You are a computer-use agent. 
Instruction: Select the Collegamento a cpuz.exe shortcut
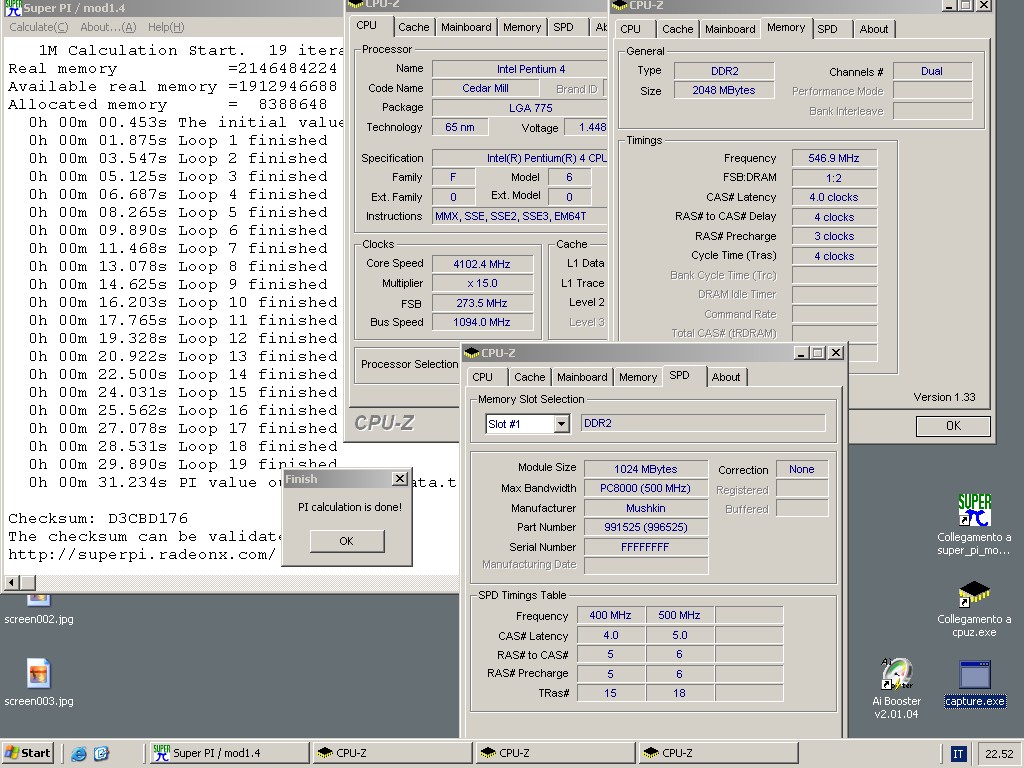(974, 609)
